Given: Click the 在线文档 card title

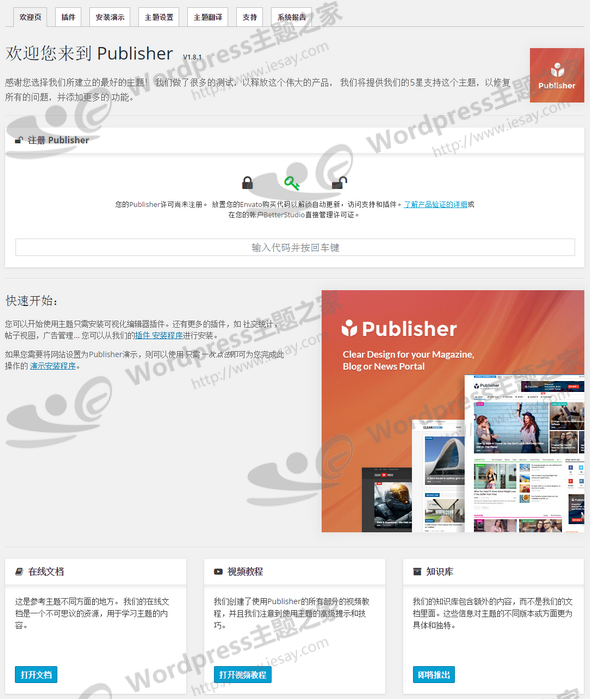Looking at the screenshot, I should point(46,572).
